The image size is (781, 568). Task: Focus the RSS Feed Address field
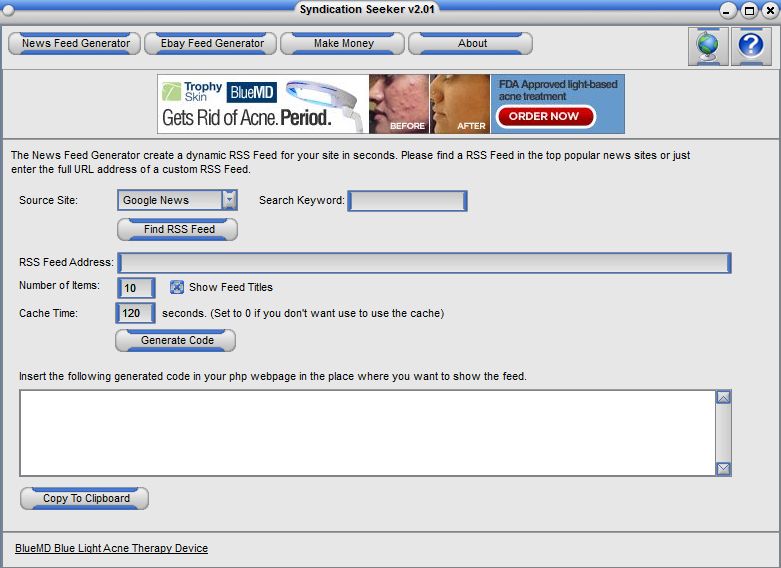[424, 263]
